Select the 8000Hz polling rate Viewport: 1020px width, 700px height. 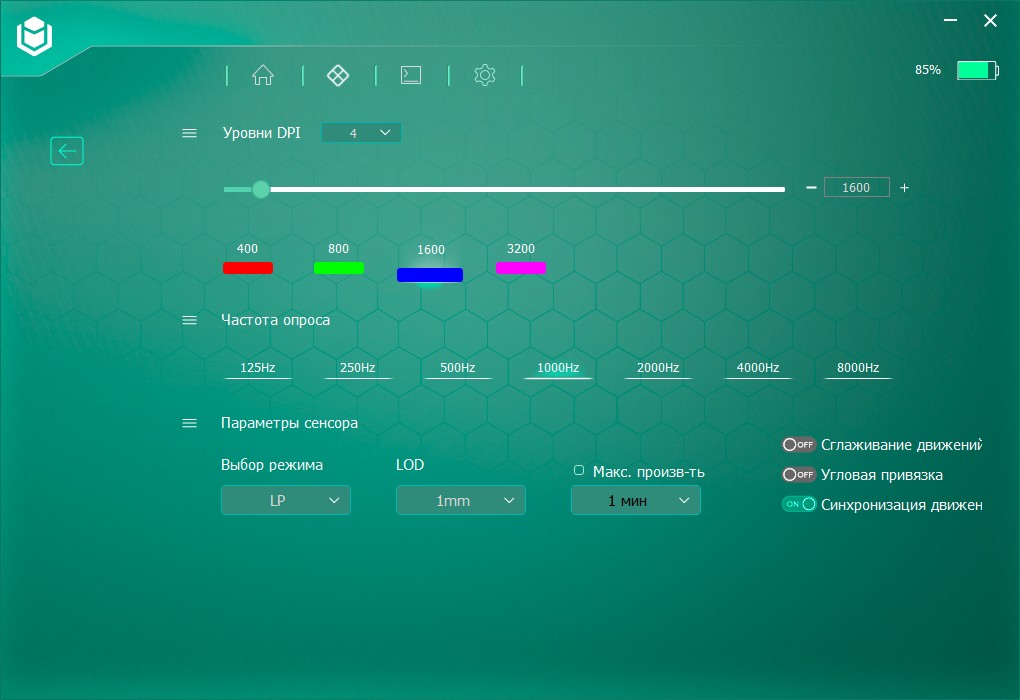(x=857, y=368)
